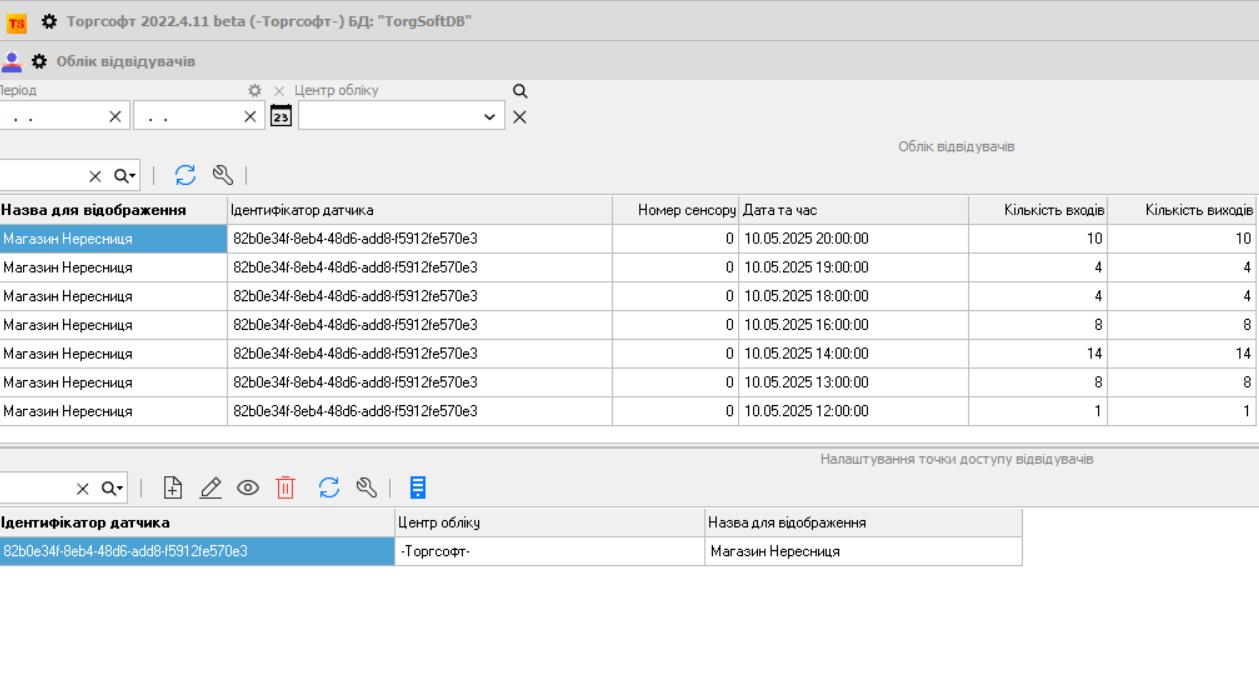Click the pencil edit icon

click(x=210, y=488)
